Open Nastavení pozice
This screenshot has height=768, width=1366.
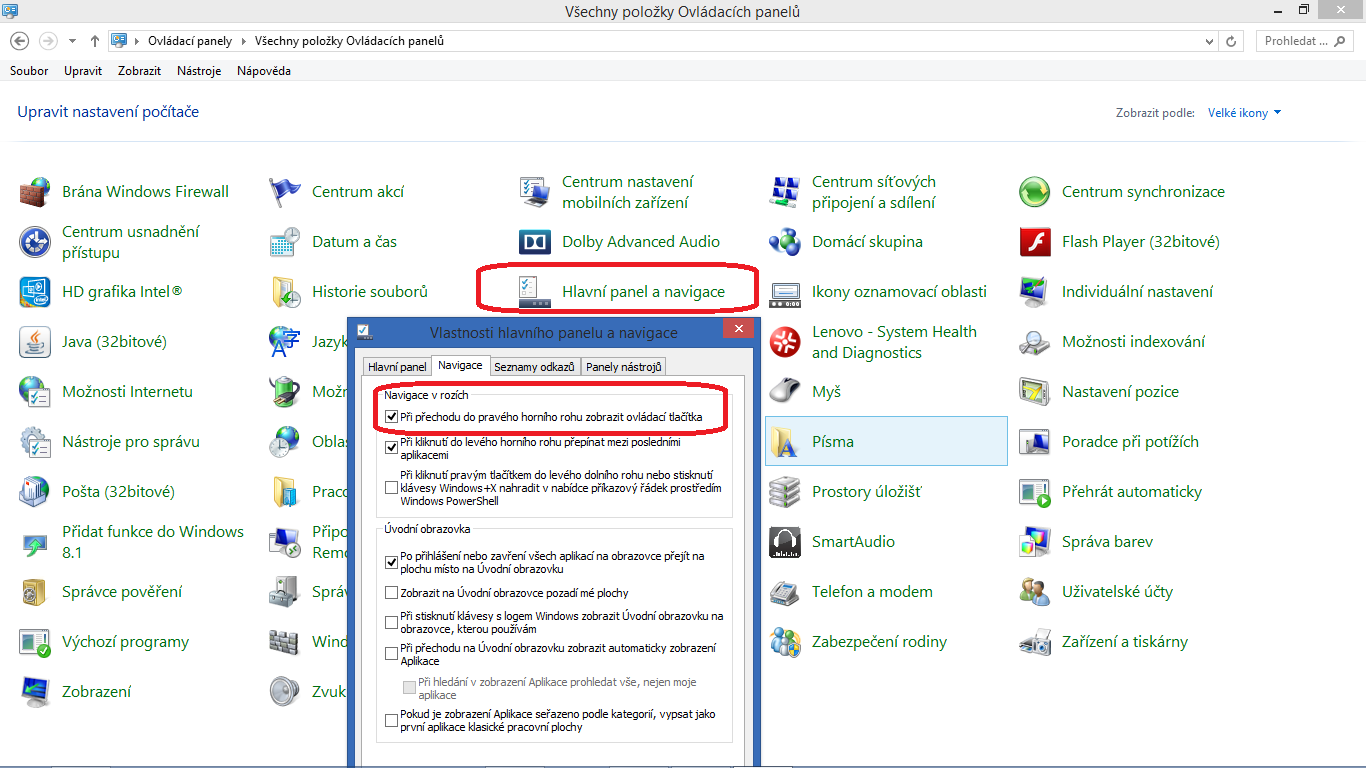pyautogui.click(x=1099, y=392)
